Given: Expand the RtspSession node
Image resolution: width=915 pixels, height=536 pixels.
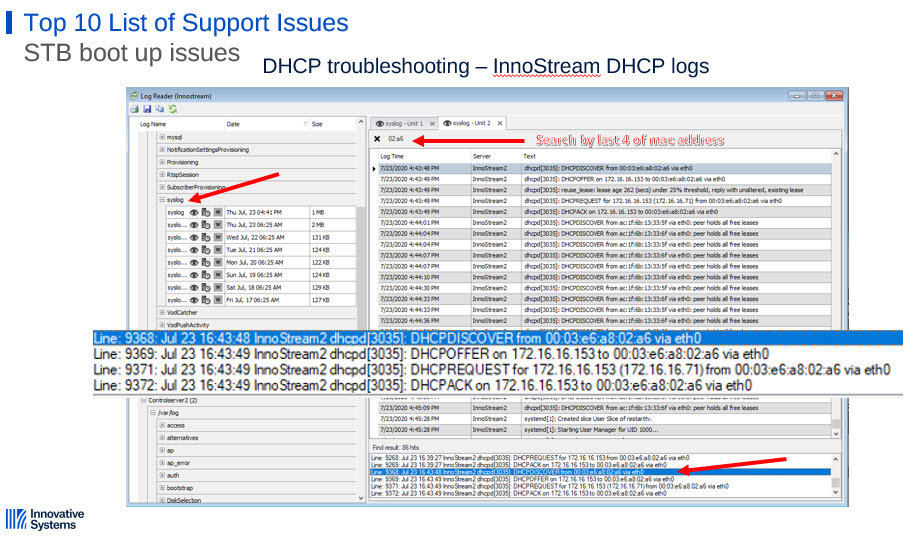Looking at the screenshot, I should pos(162,174).
